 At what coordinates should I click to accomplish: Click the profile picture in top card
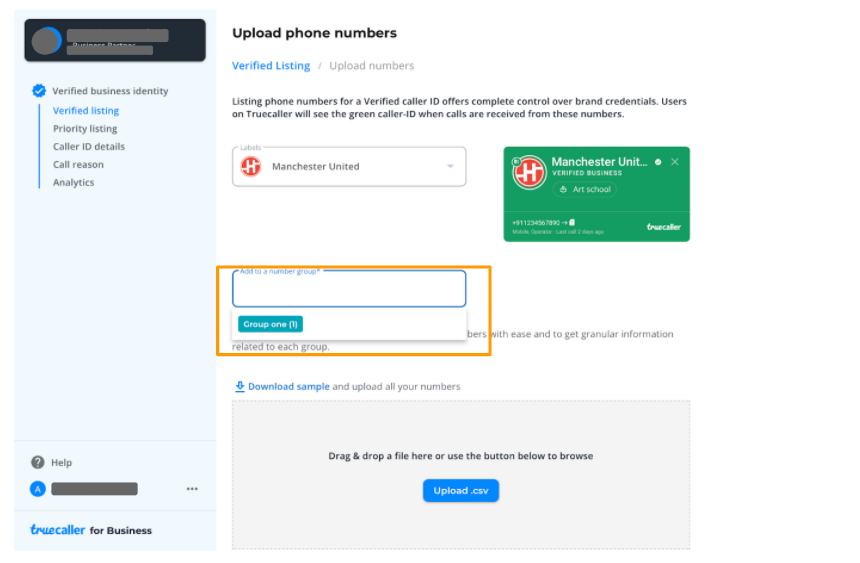pyautogui.click(x=46, y=41)
